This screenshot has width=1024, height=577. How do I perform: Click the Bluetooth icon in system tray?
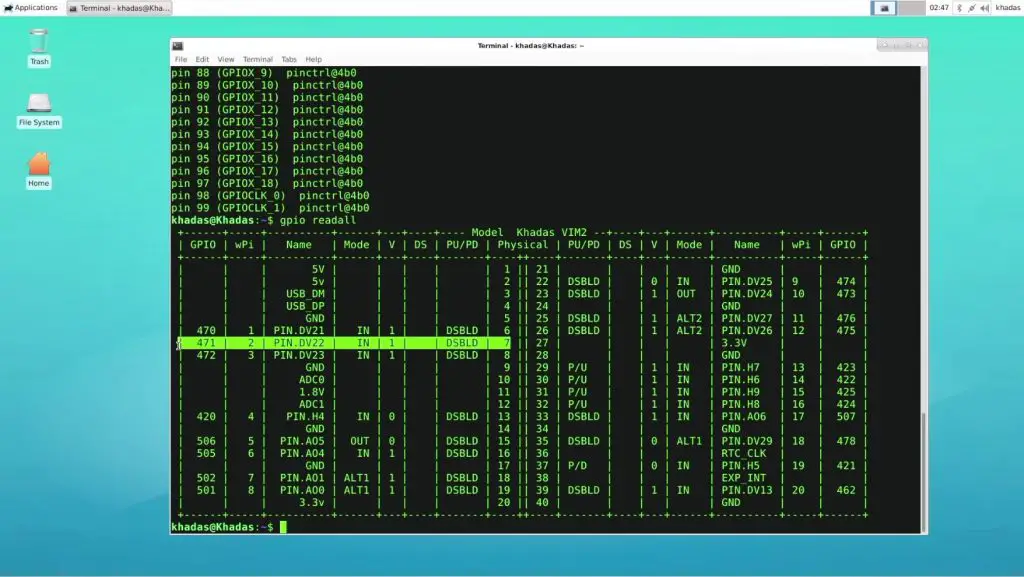(x=959, y=7)
